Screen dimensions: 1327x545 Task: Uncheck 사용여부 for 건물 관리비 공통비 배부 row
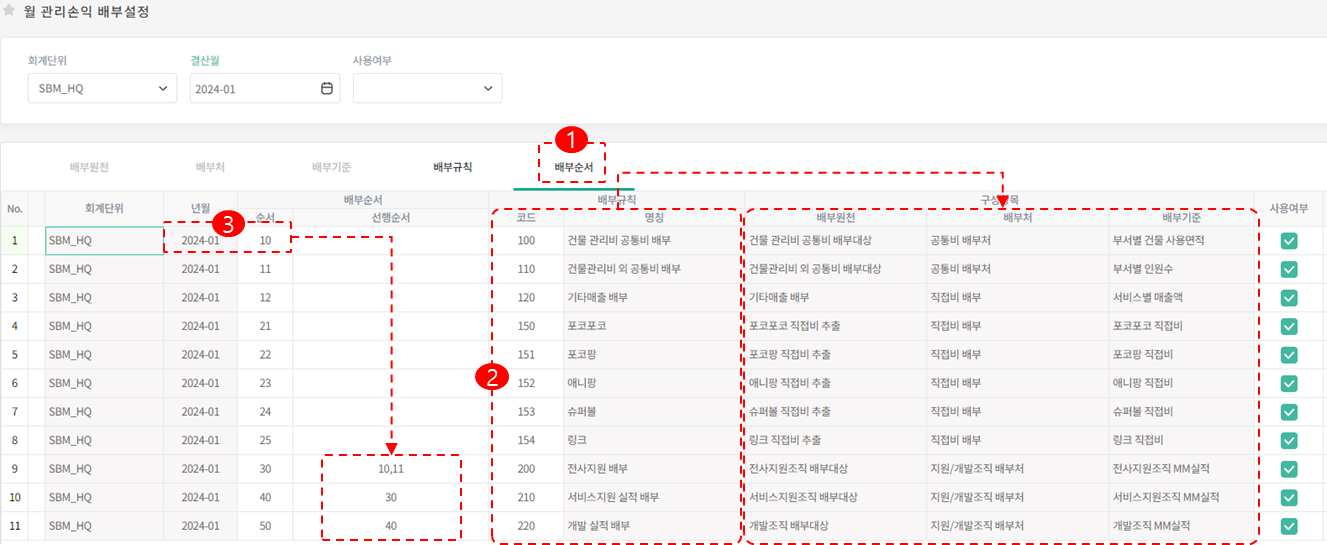(x=1289, y=241)
